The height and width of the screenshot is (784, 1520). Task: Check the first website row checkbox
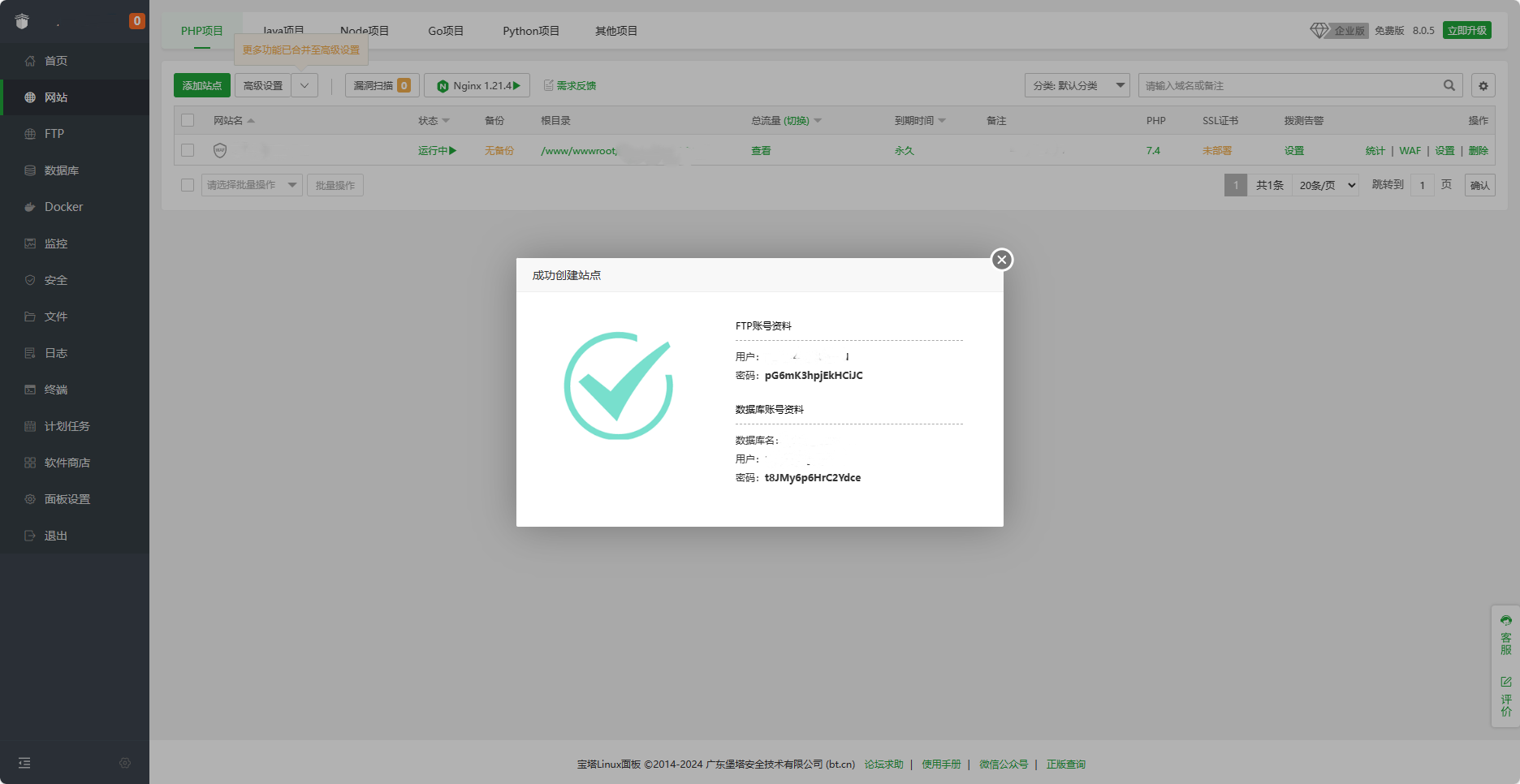(x=188, y=150)
